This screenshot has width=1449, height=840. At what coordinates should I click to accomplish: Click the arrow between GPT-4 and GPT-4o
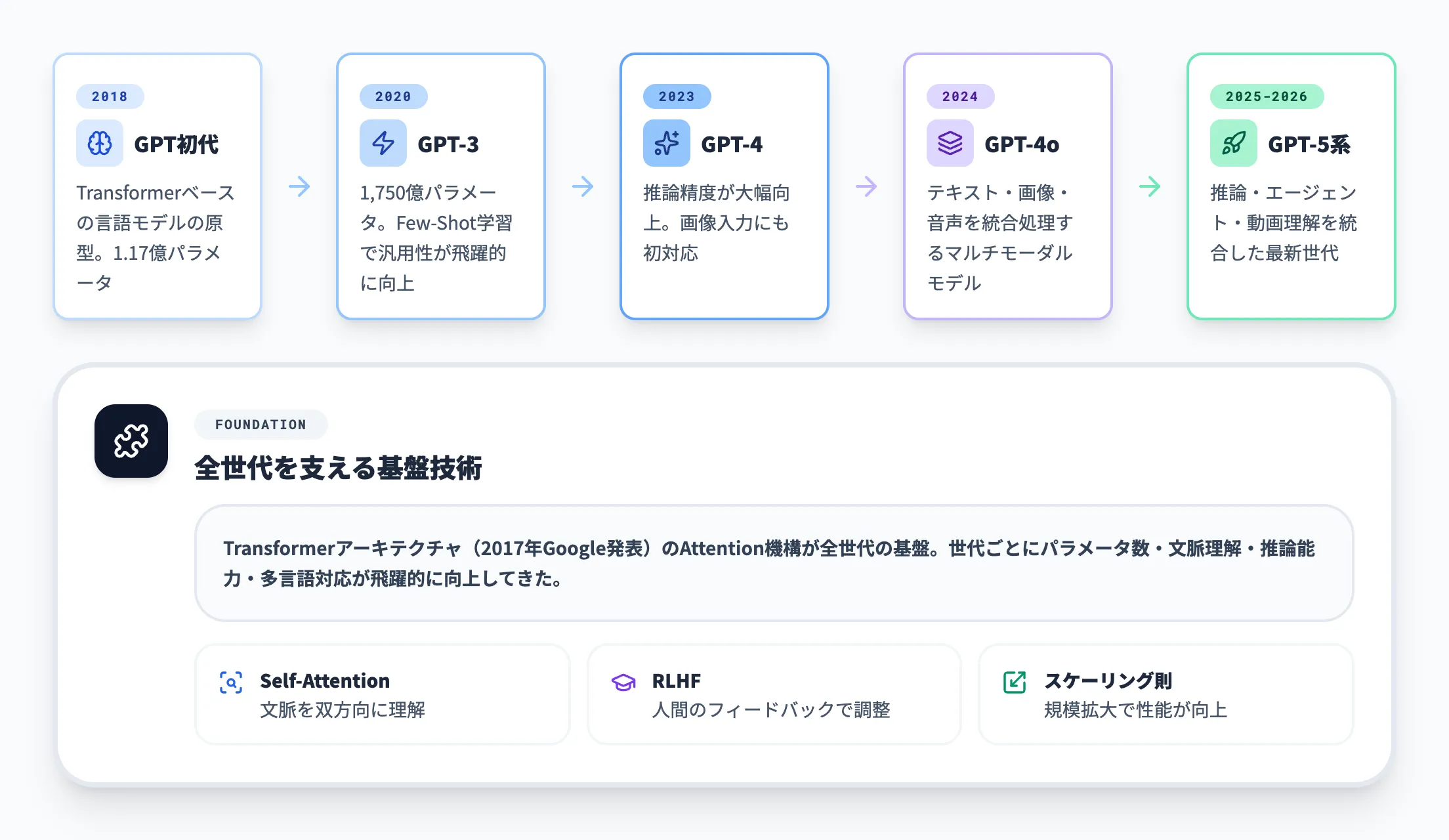tap(866, 187)
